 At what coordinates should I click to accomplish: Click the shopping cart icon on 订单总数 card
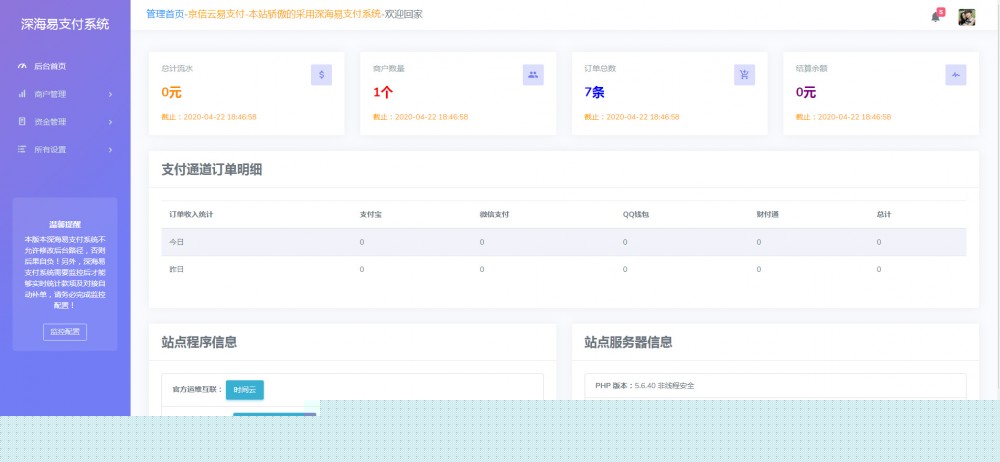pyautogui.click(x=744, y=74)
